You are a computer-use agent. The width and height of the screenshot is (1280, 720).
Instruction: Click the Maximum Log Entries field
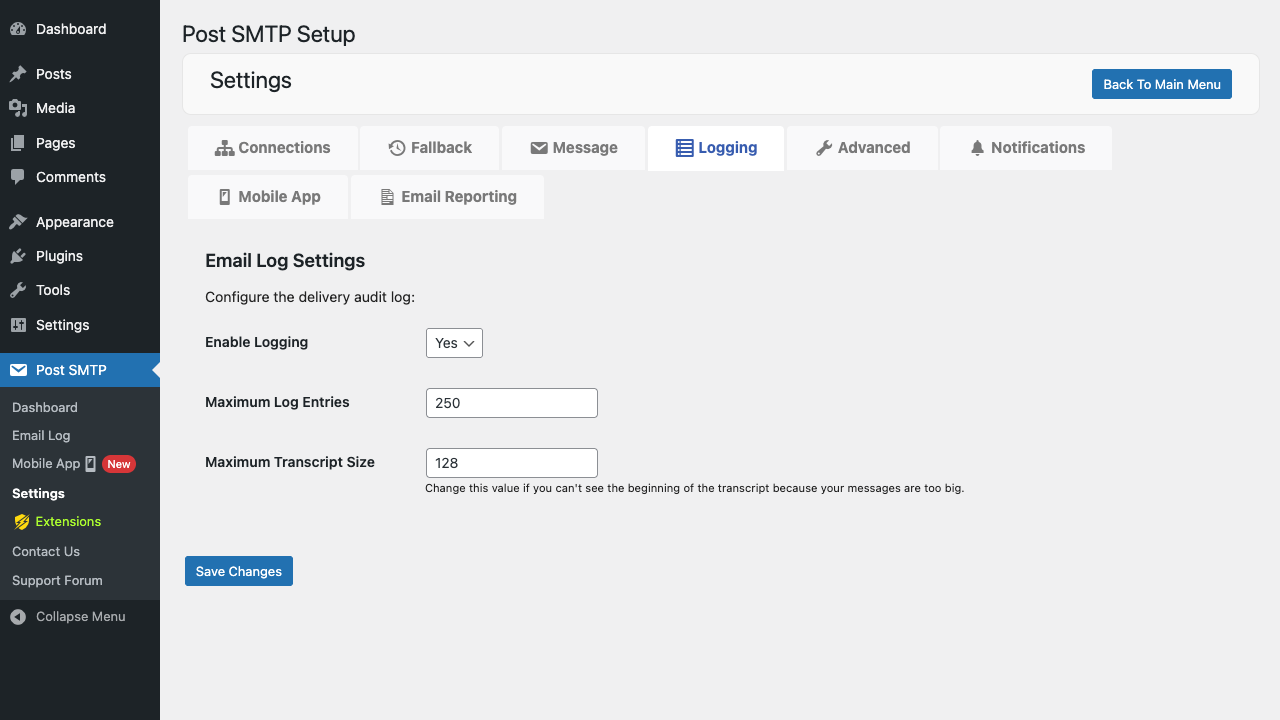tap(512, 403)
